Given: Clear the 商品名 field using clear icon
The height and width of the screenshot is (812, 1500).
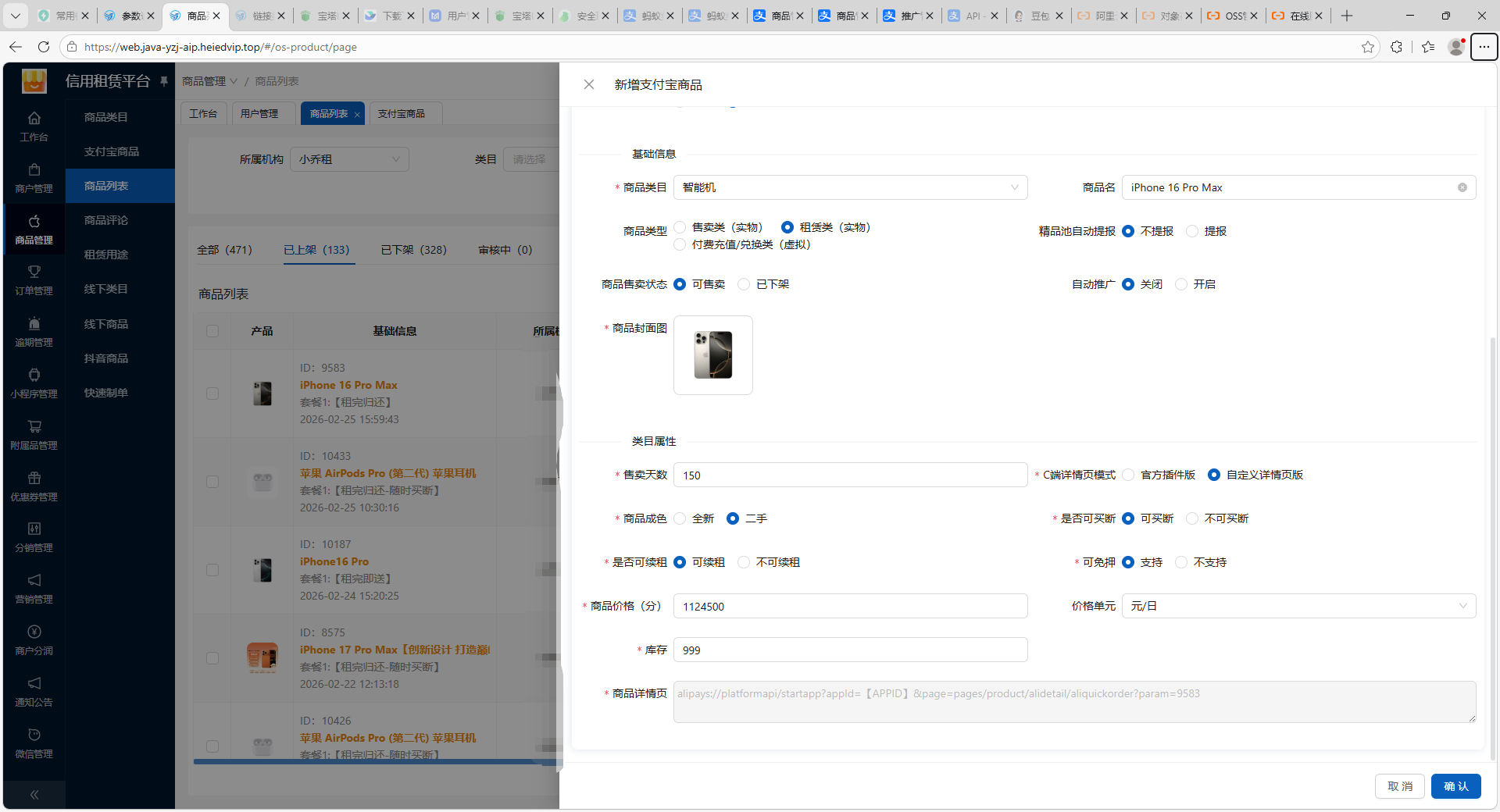Looking at the screenshot, I should (1462, 187).
